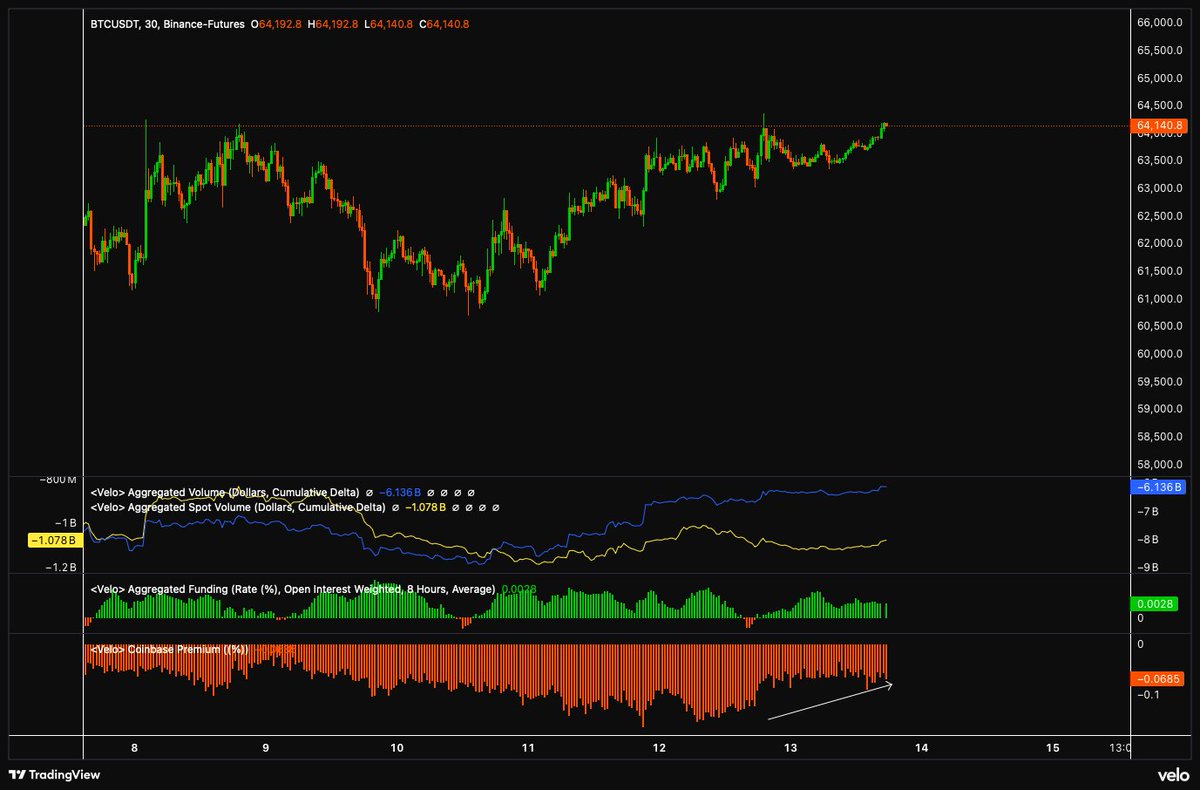Screen dimensions: 1200x790
Task: Click date 13 on the time axis
Action: pyautogui.click(x=790, y=747)
